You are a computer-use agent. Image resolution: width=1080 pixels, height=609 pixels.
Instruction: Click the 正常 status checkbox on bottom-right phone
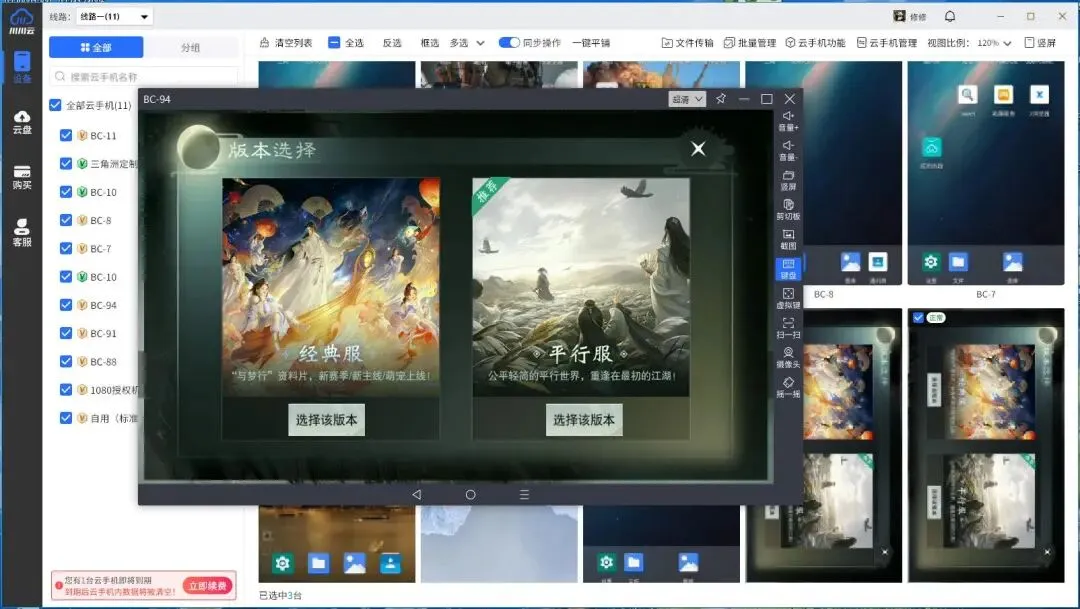point(917,318)
